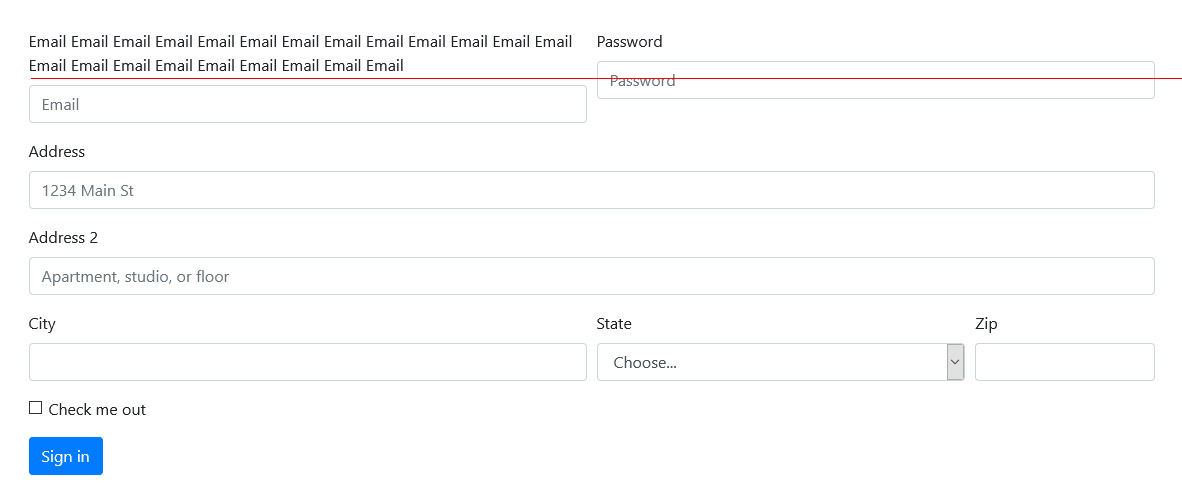1182x501 pixels.
Task: Open the State Choose... dropdown
Action: pyautogui.click(x=780, y=362)
